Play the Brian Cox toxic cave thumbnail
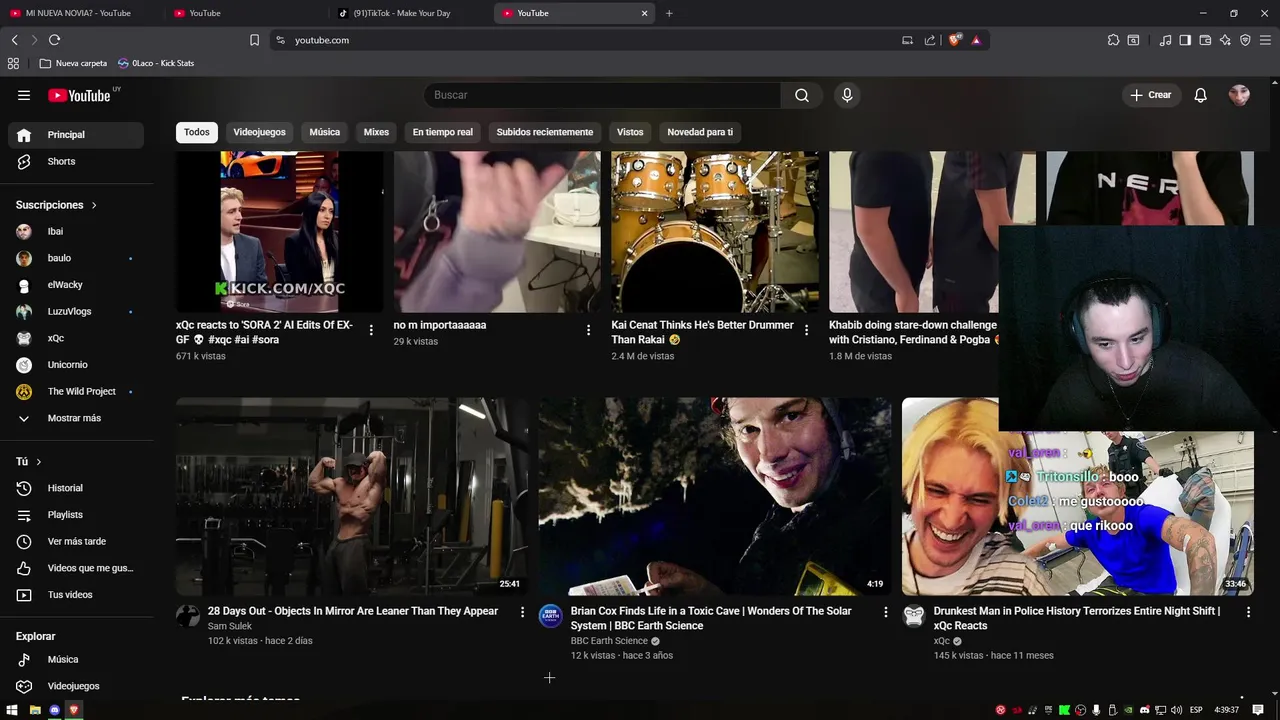Screen dimensions: 1280x720 pyautogui.click(x=715, y=497)
